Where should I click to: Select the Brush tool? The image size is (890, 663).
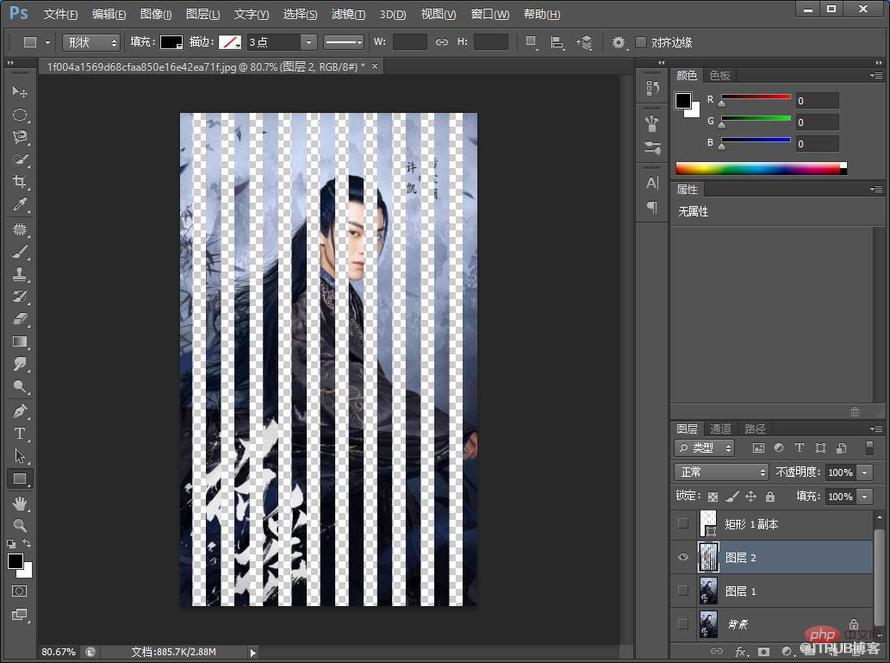pos(20,252)
